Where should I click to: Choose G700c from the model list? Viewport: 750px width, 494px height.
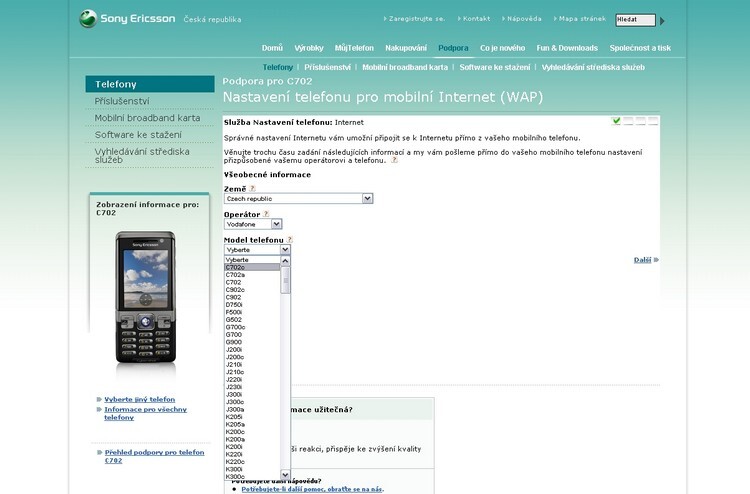pyautogui.click(x=252, y=327)
